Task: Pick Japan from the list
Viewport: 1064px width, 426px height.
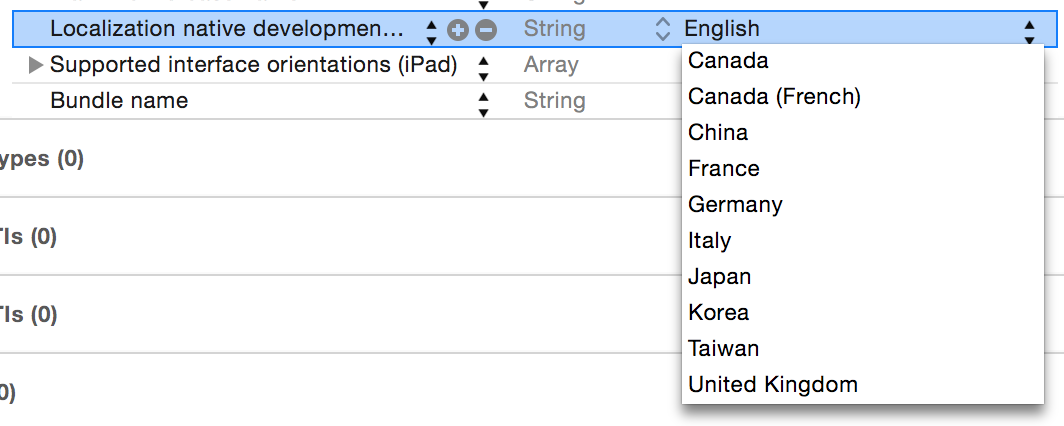Action: click(719, 276)
